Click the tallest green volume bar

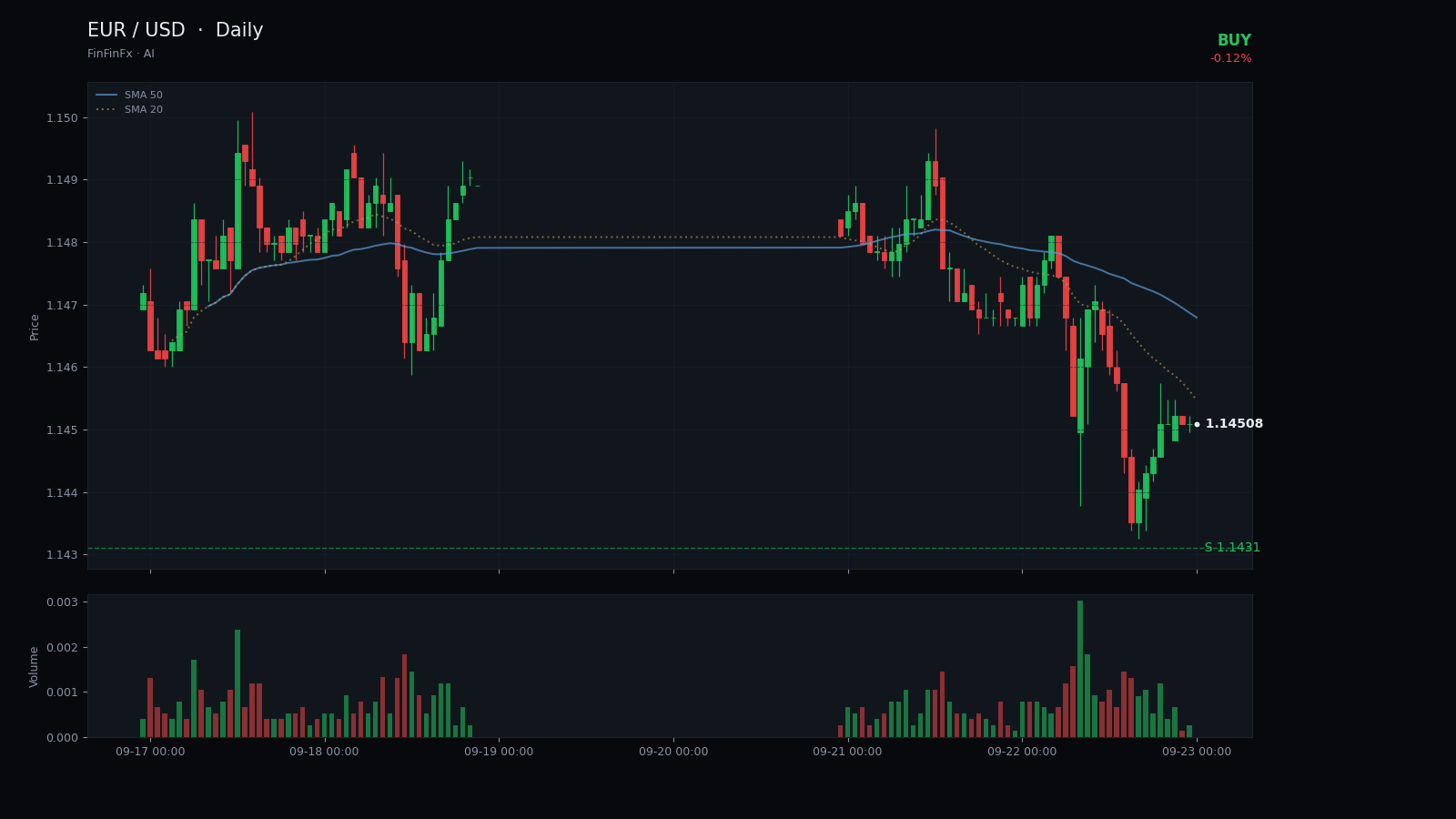[1080, 669]
